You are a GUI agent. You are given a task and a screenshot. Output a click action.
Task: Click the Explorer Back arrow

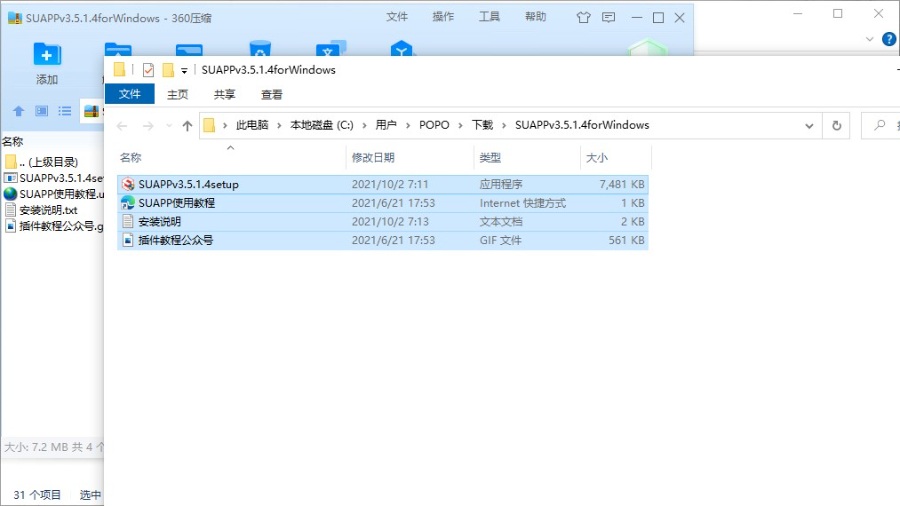[x=122, y=126]
